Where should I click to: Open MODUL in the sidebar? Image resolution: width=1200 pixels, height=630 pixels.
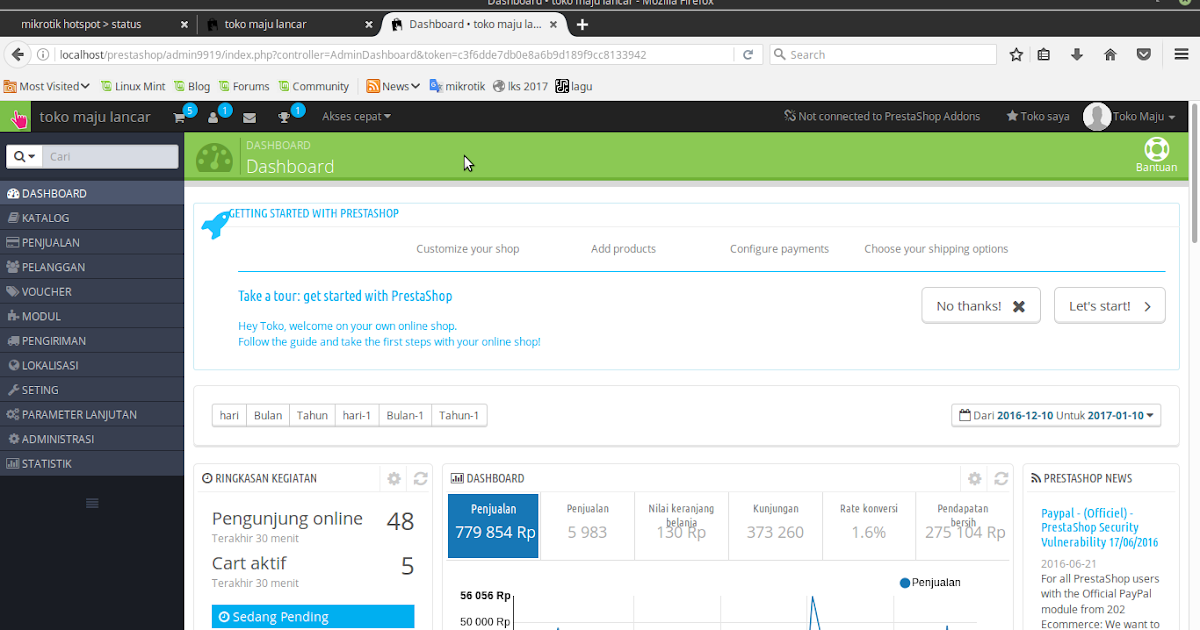point(92,316)
